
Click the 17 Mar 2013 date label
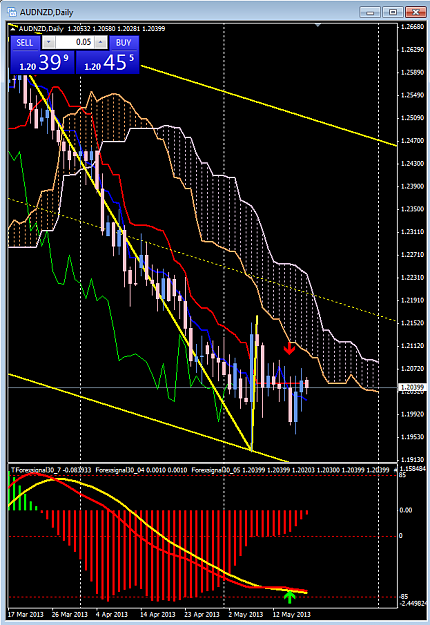pos(26,614)
